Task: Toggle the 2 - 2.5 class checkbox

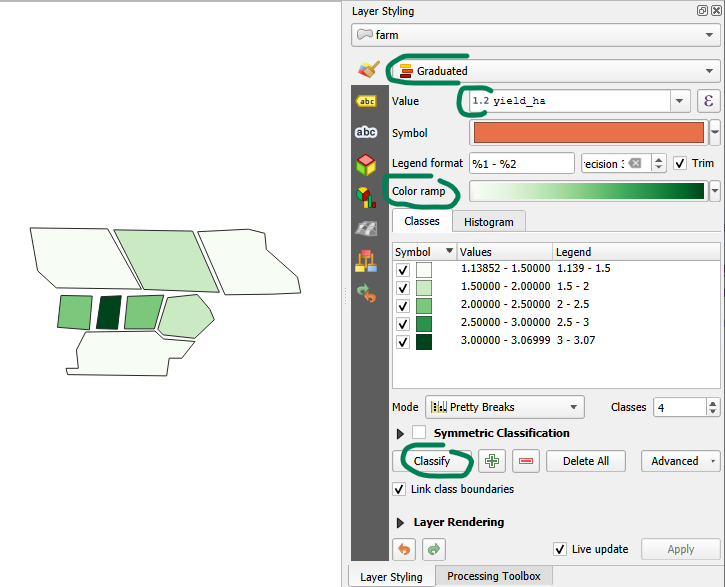Action: tap(403, 306)
